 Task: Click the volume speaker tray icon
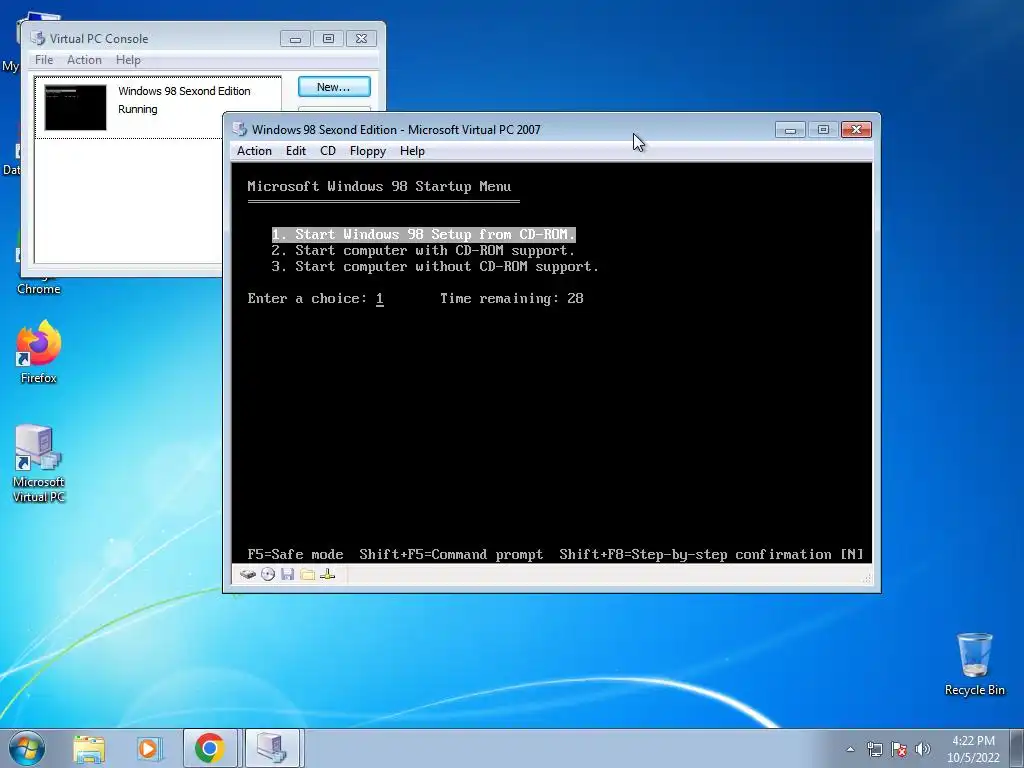click(923, 749)
